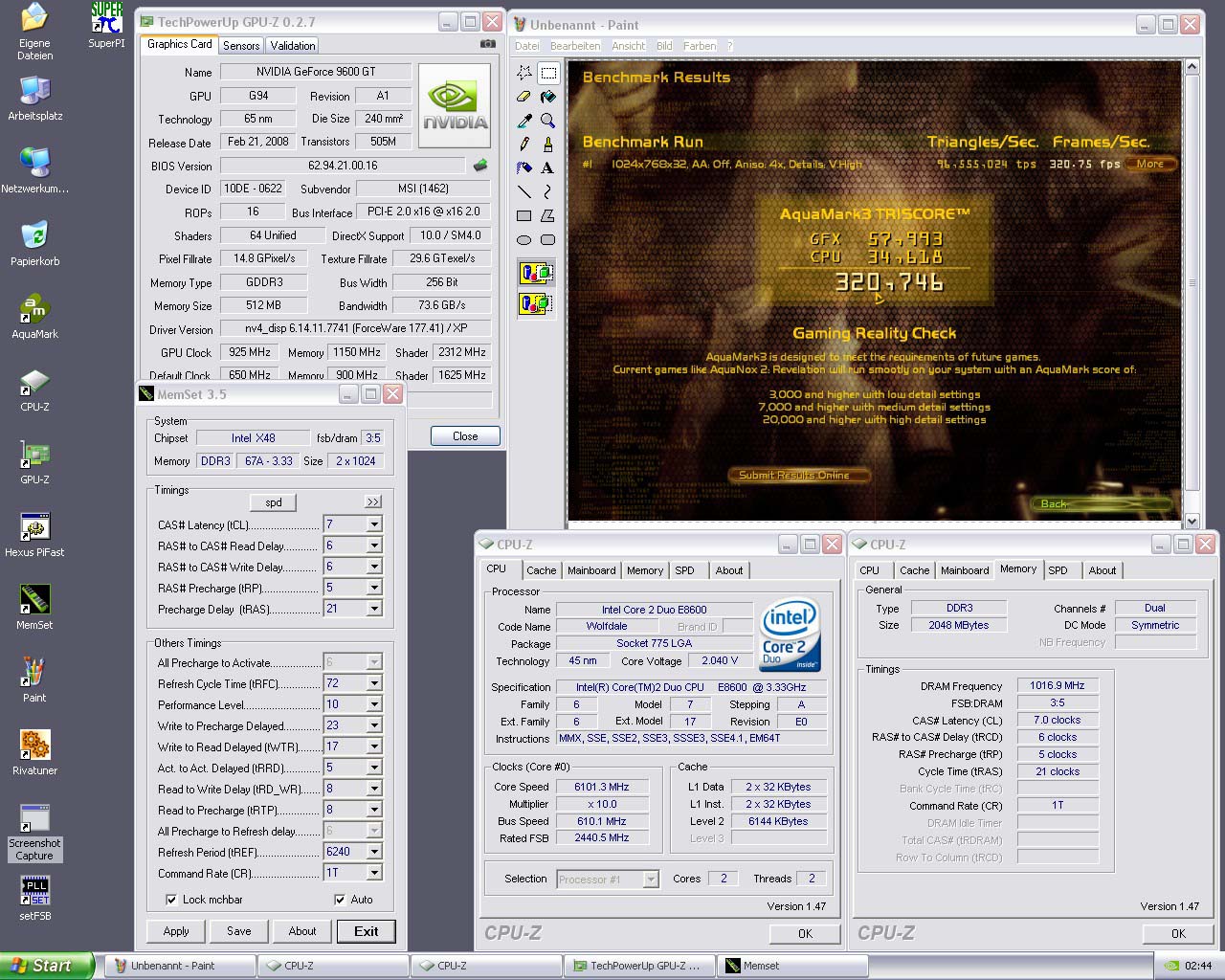Toggle the Lock mchbar checkbox in MemSet
Image resolution: width=1225 pixels, height=980 pixels.
(x=171, y=900)
